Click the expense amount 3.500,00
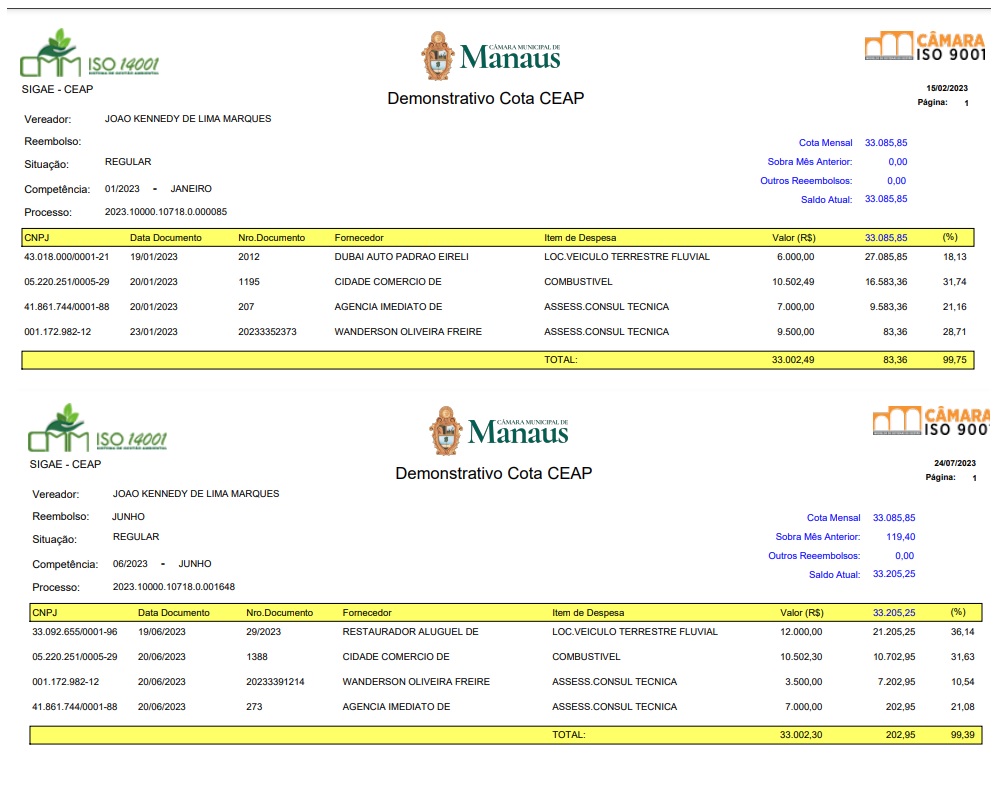Image resolution: width=998 pixels, height=797 pixels. (804, 682)
